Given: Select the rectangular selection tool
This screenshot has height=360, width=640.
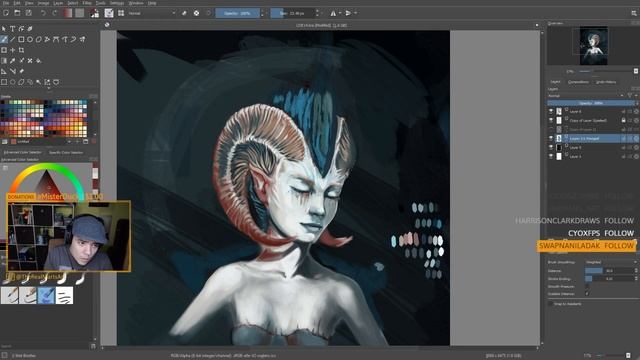Looking at the screenshot, I should click(4, 82).
